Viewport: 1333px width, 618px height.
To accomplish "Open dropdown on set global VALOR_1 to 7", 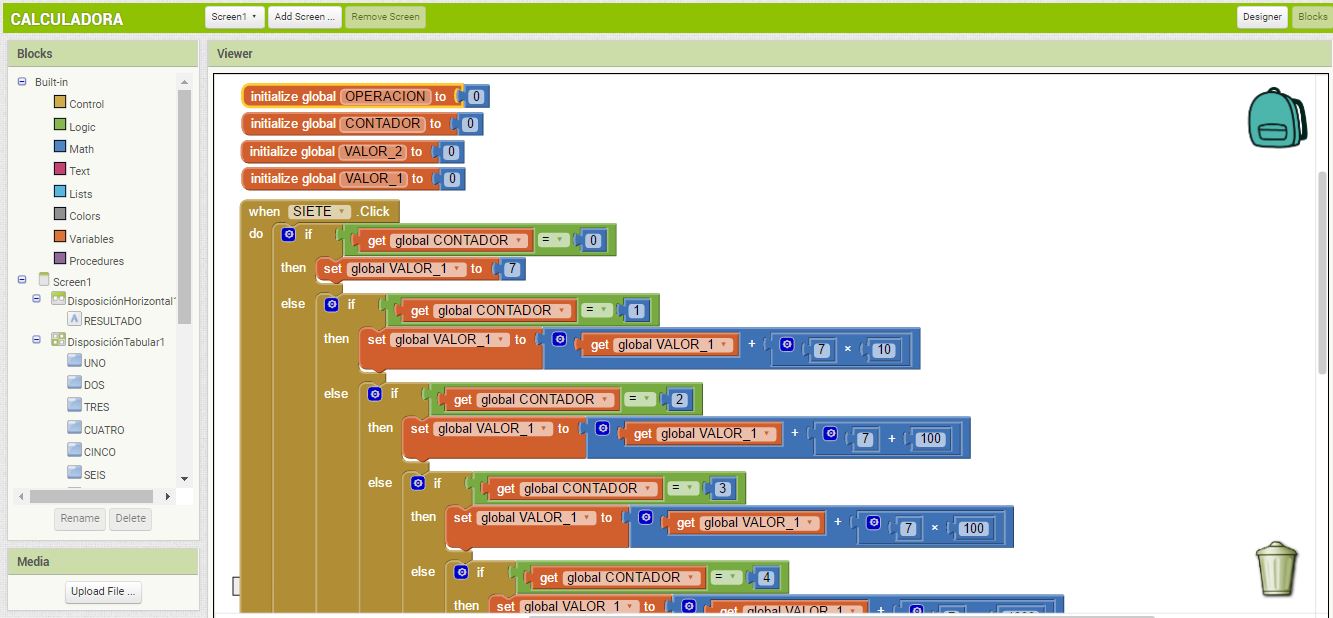I will pos(458,269).
